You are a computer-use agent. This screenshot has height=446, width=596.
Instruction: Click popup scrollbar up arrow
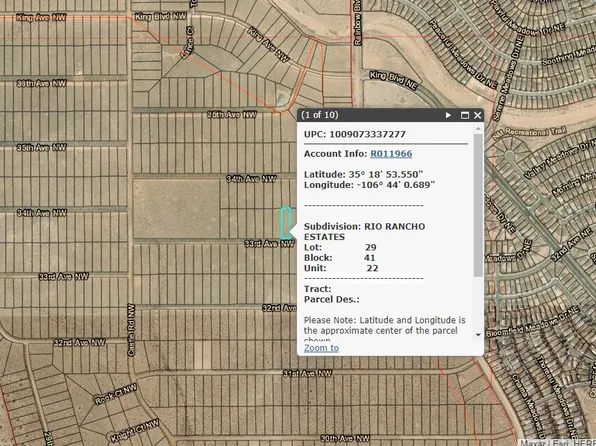[478, 129]
